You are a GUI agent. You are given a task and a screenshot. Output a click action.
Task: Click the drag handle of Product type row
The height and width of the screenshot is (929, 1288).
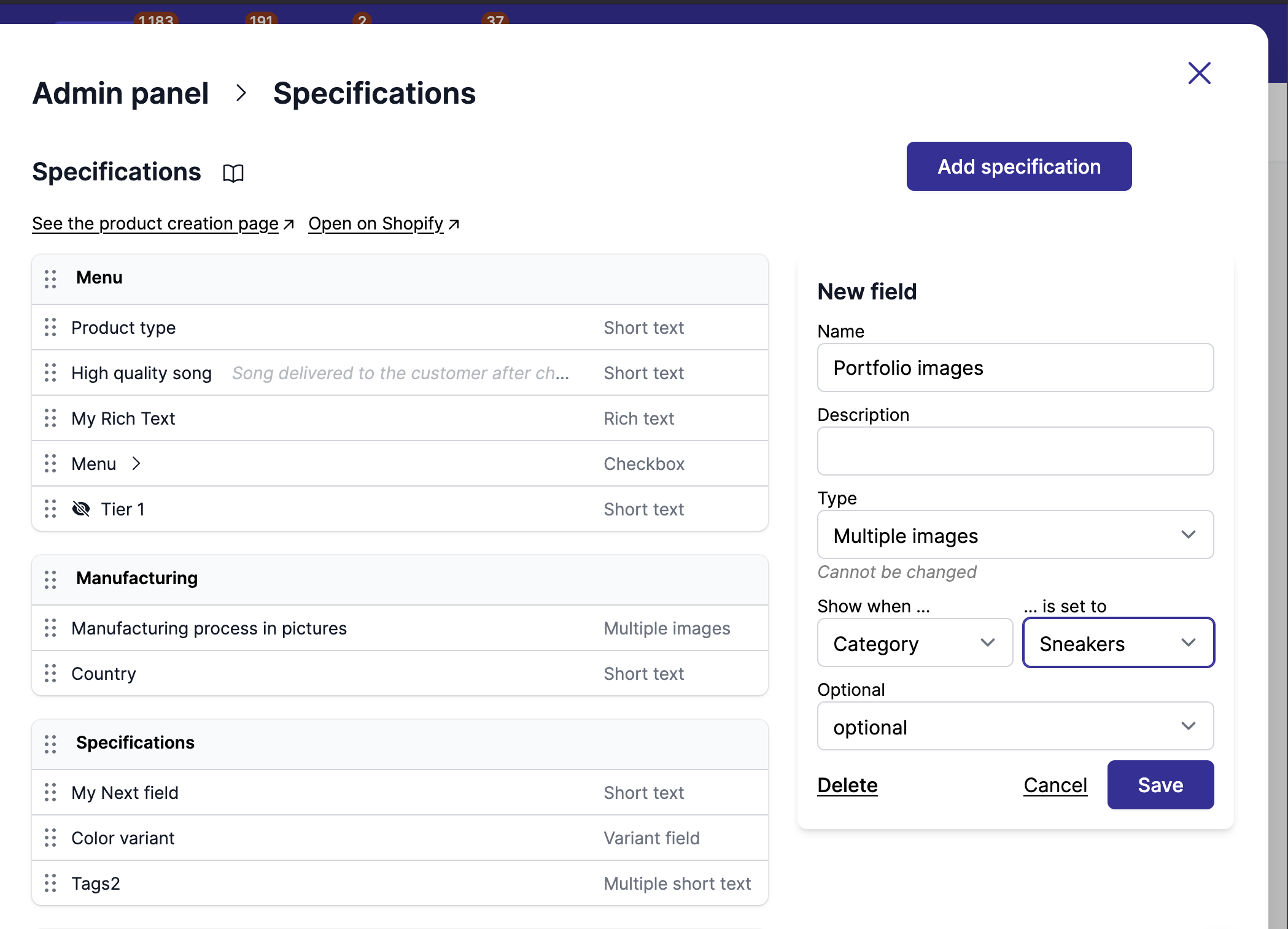pyautogui.click(x=50, y=328)
